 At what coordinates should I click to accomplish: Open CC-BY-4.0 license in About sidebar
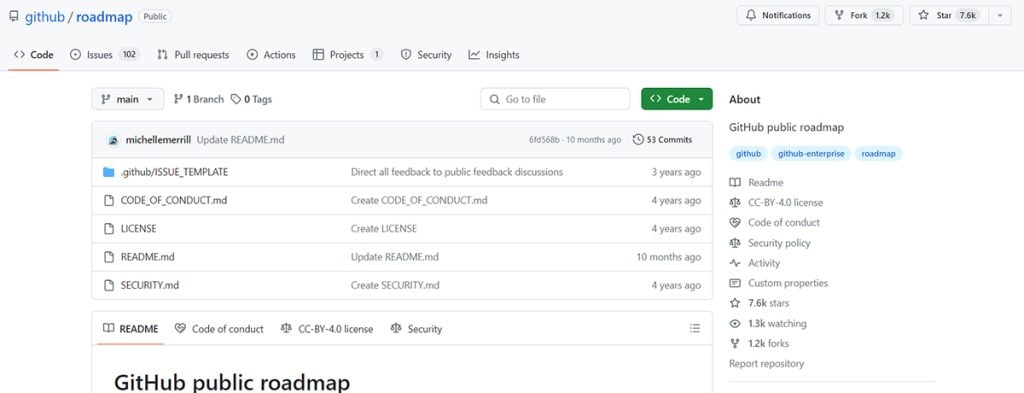(x=776, y=203)
